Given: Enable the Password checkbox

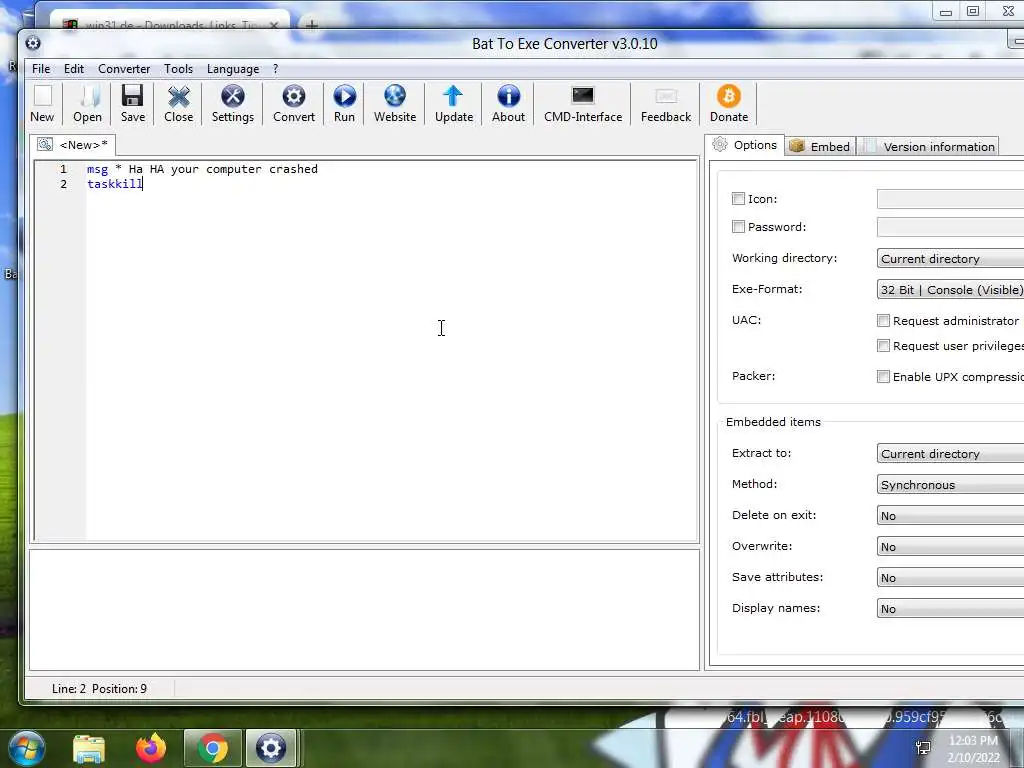Looking at the screenshot, I should [738, 227].
